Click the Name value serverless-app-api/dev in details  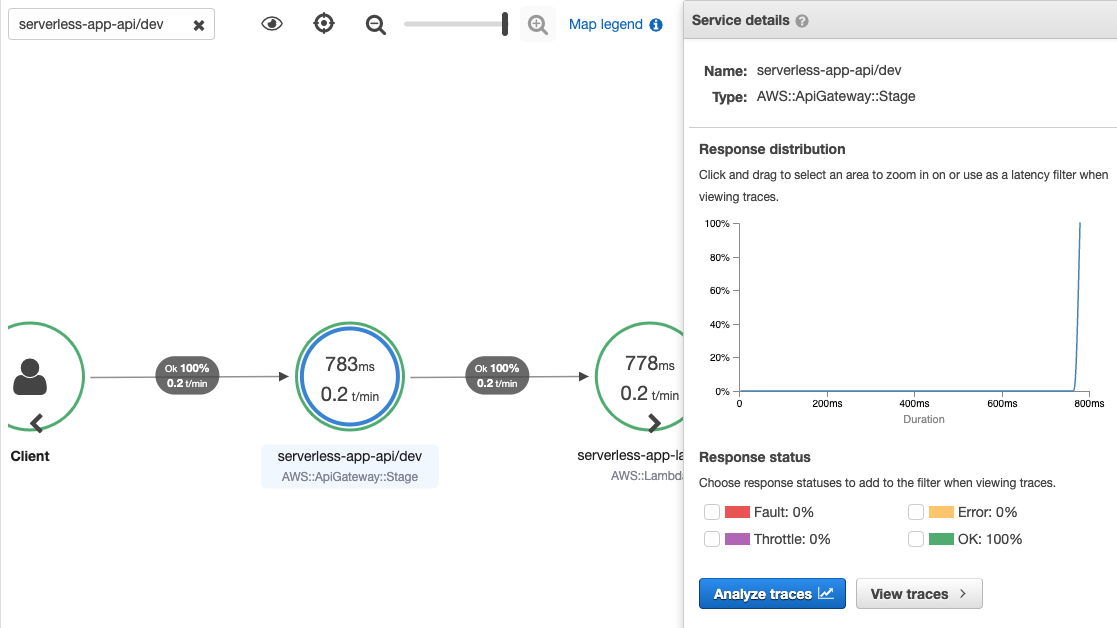828,70
